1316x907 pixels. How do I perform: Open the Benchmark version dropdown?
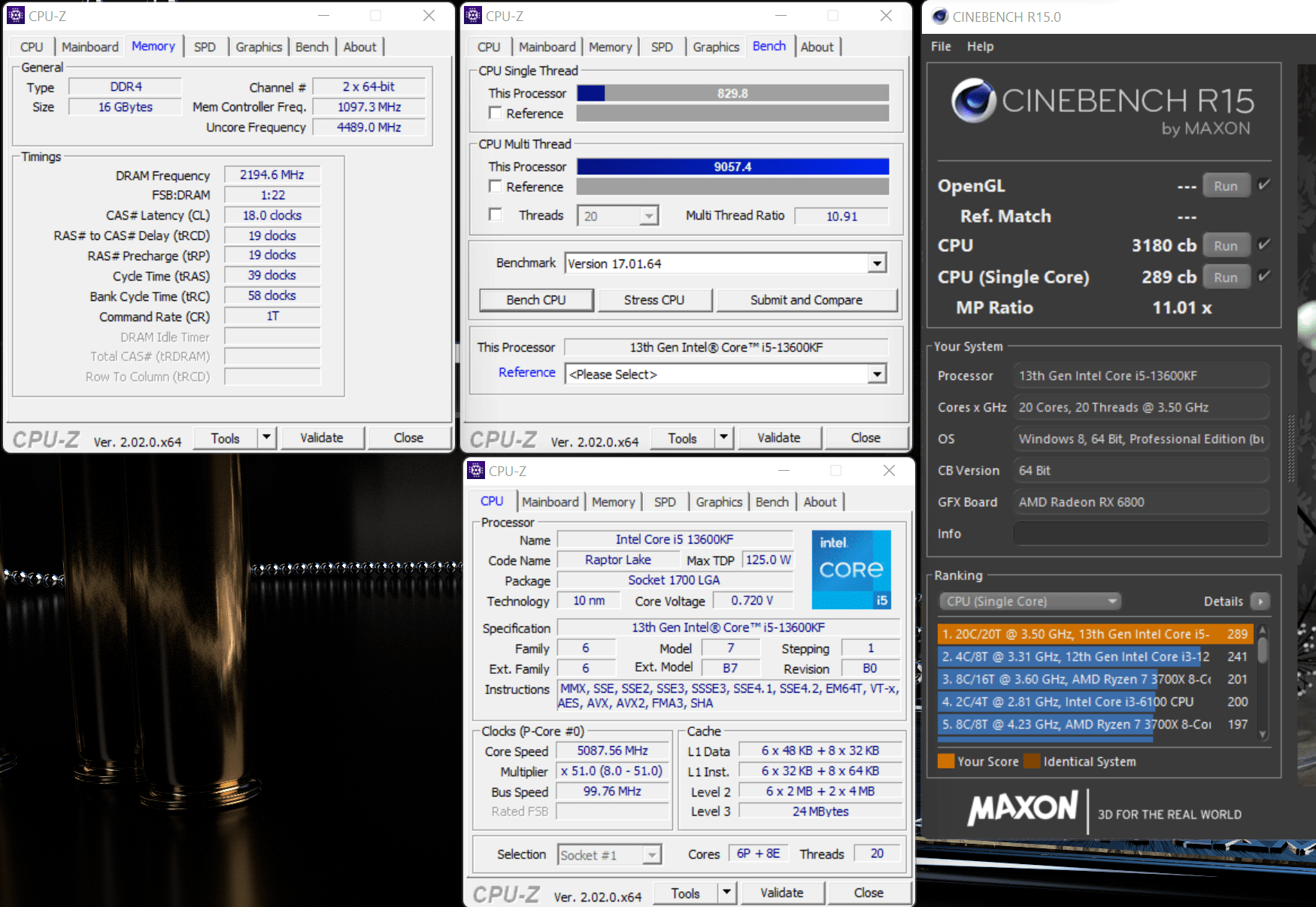click(877, 263)
